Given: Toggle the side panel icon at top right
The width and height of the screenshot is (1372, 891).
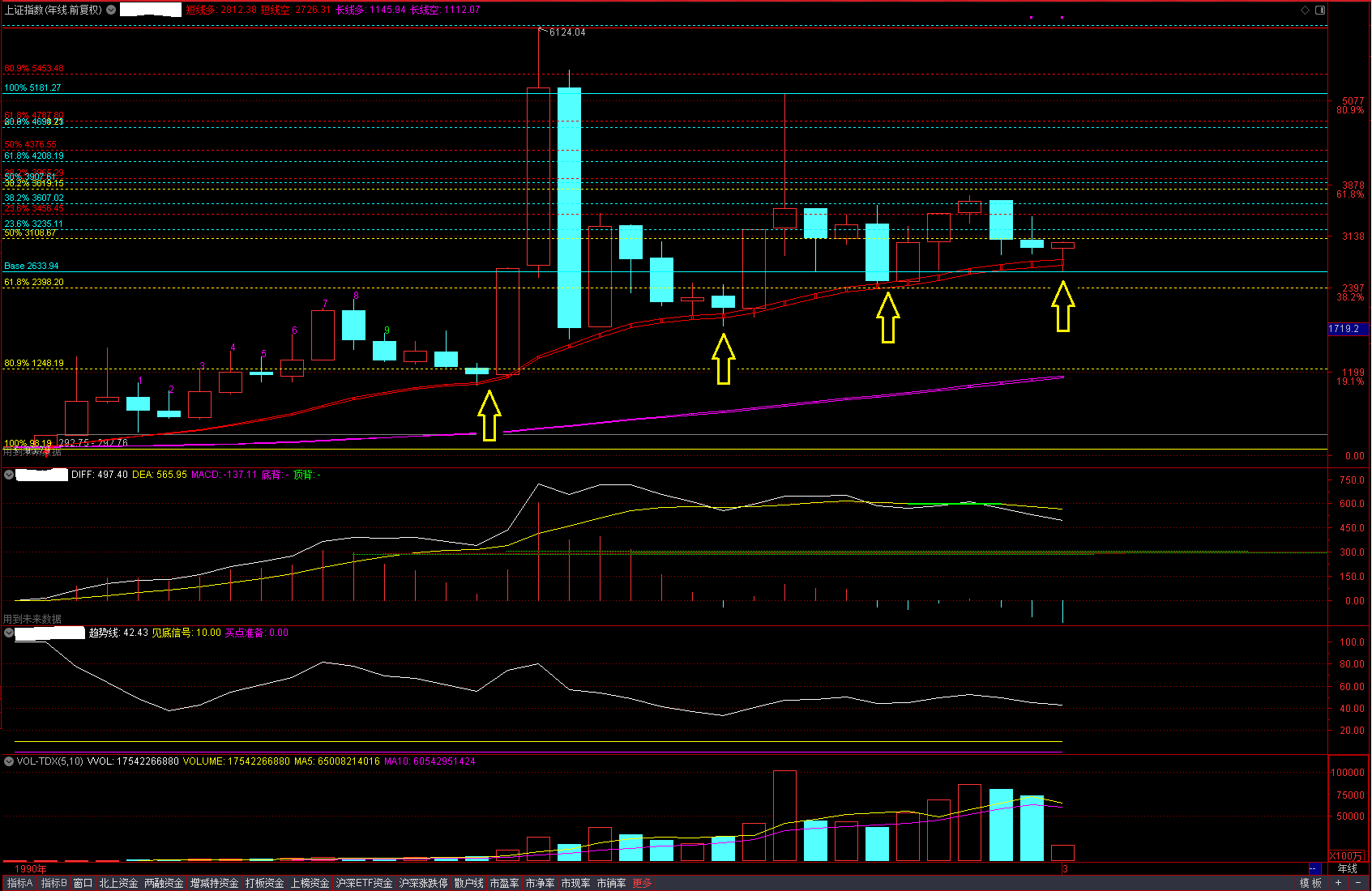Looking at the screenshot, I should tap(1320, 10).
